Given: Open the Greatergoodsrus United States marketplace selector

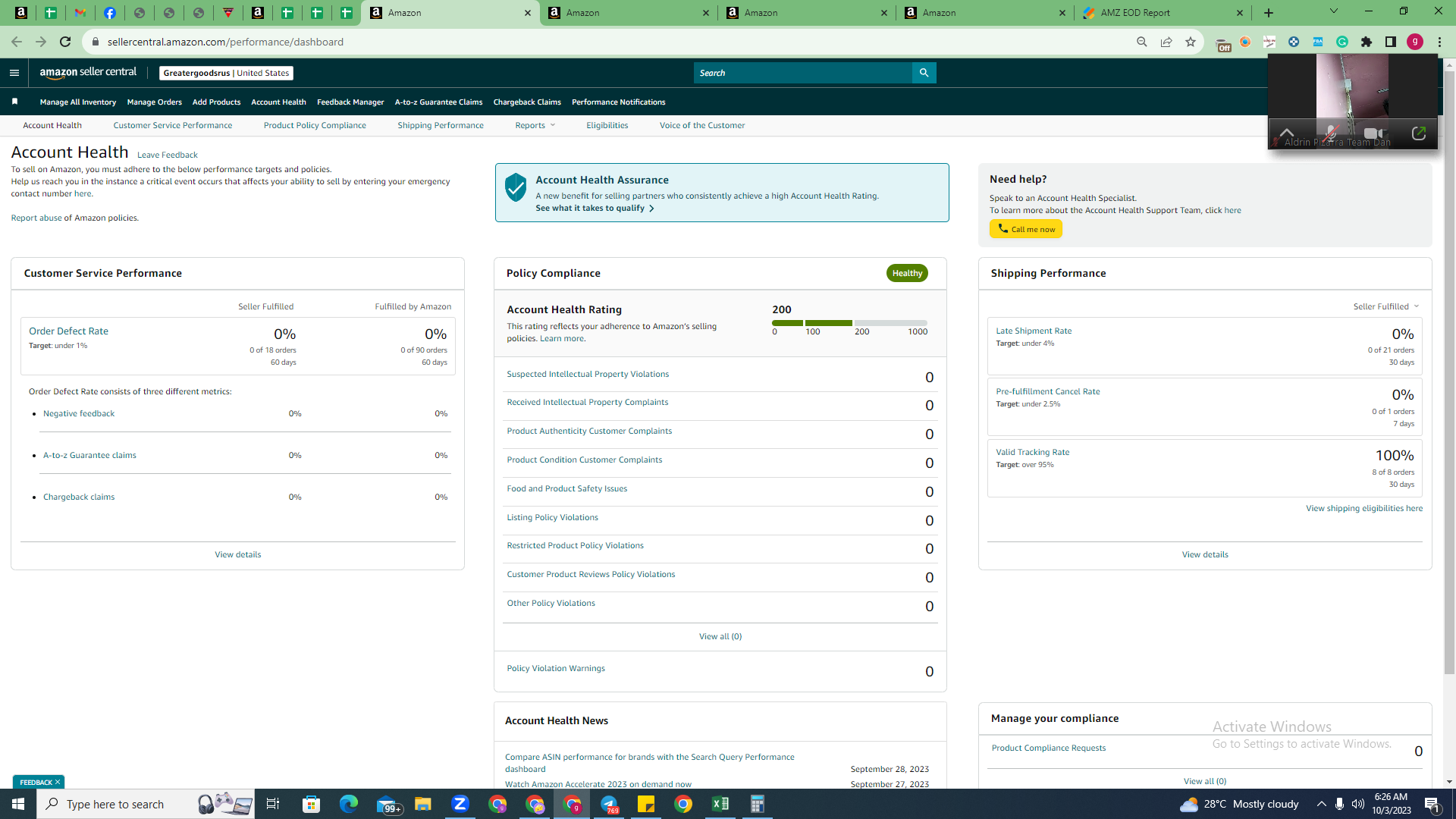Looking at the screenshot, I should pyautogui.click(x=226, y=73).
